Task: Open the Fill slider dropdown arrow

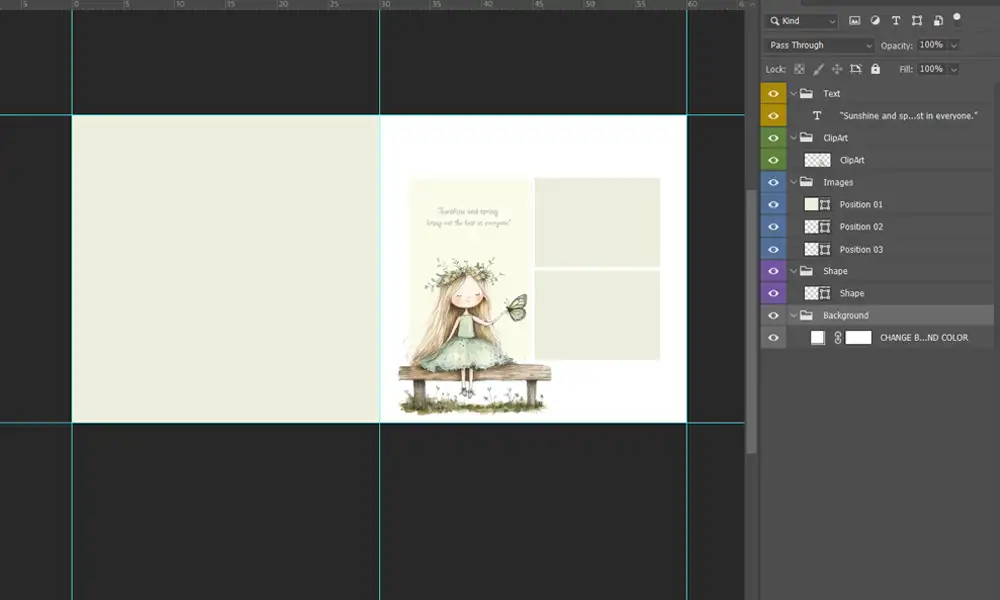Action: (x=954, y=70)
